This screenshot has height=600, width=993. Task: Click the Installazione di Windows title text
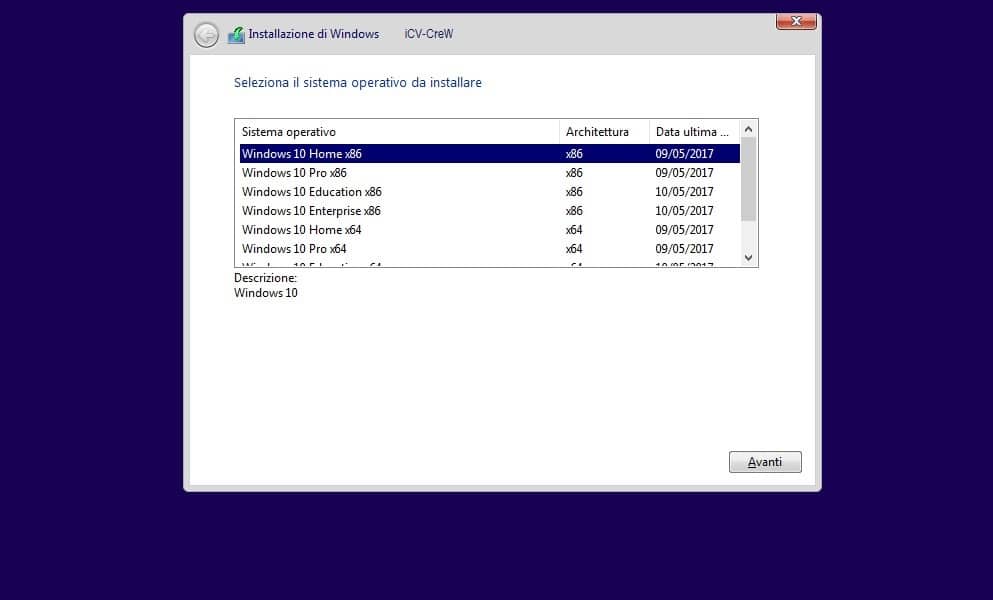313,34
